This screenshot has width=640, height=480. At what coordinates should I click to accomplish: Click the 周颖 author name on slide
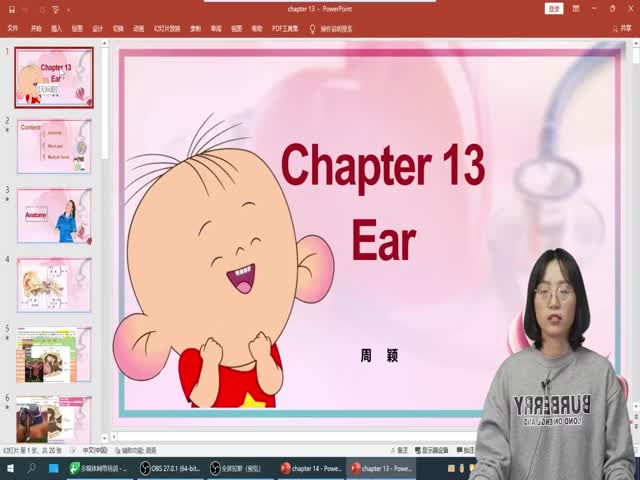point(379,356)
